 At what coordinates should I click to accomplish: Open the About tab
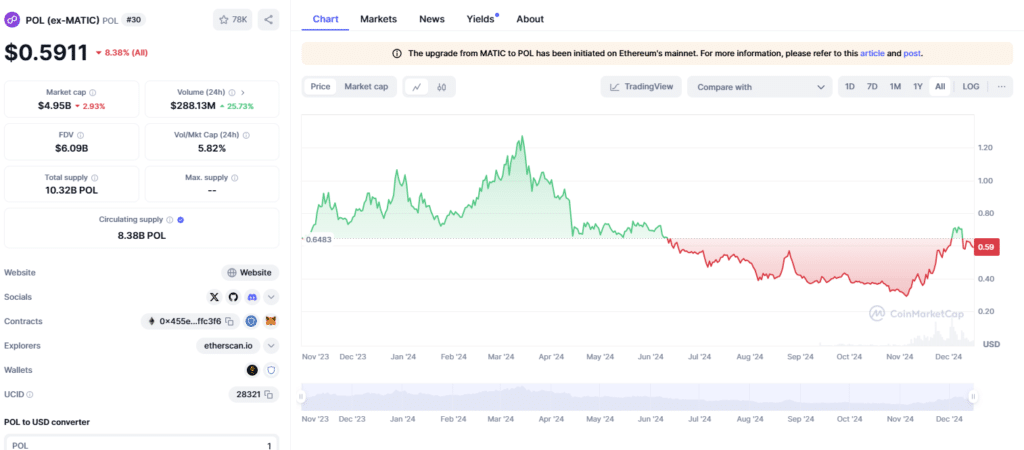(x=530, y=19)
